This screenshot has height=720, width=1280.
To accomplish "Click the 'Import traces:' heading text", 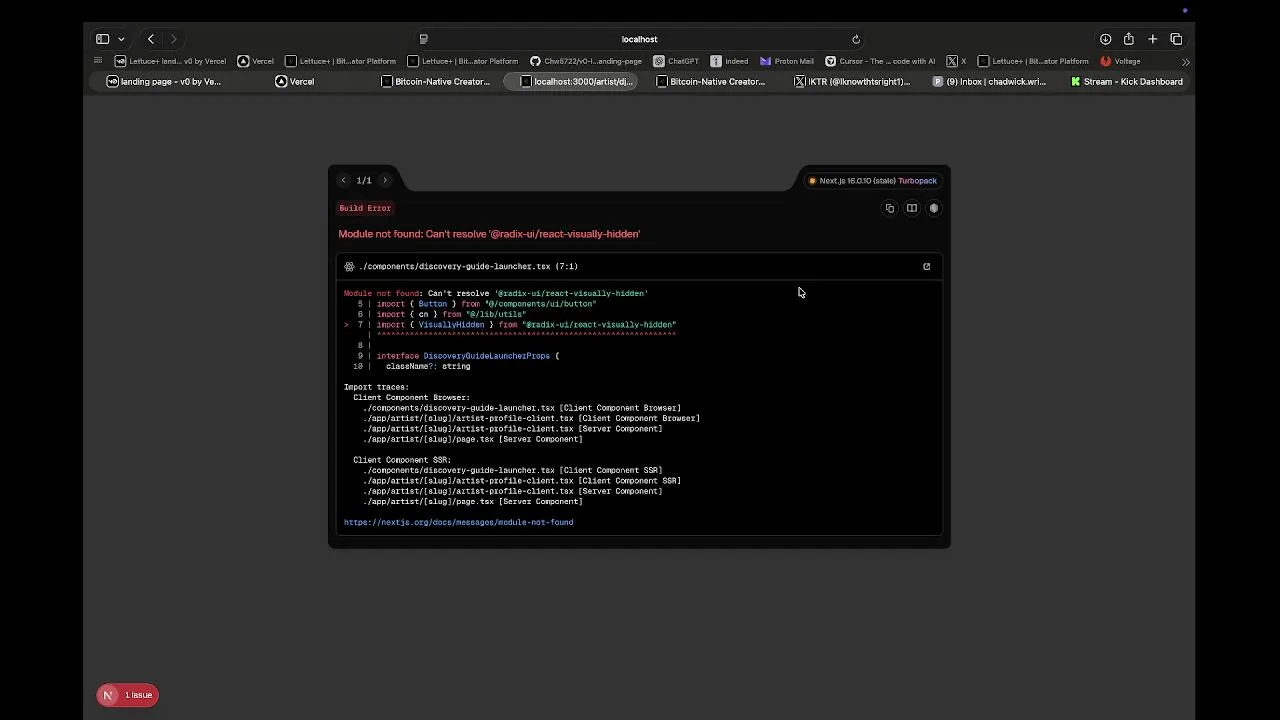I will (x=376, y=387).
